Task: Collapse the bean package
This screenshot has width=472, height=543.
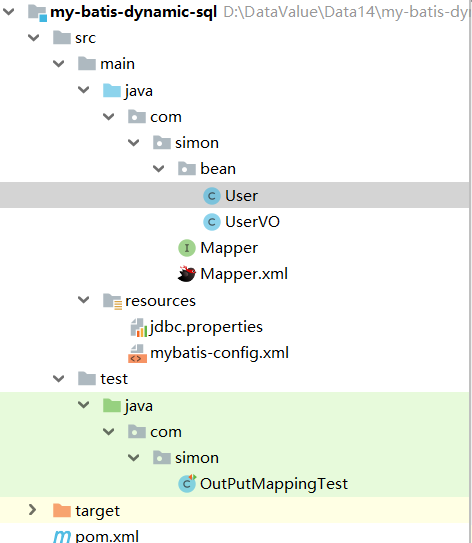Action: click(159, 169)
